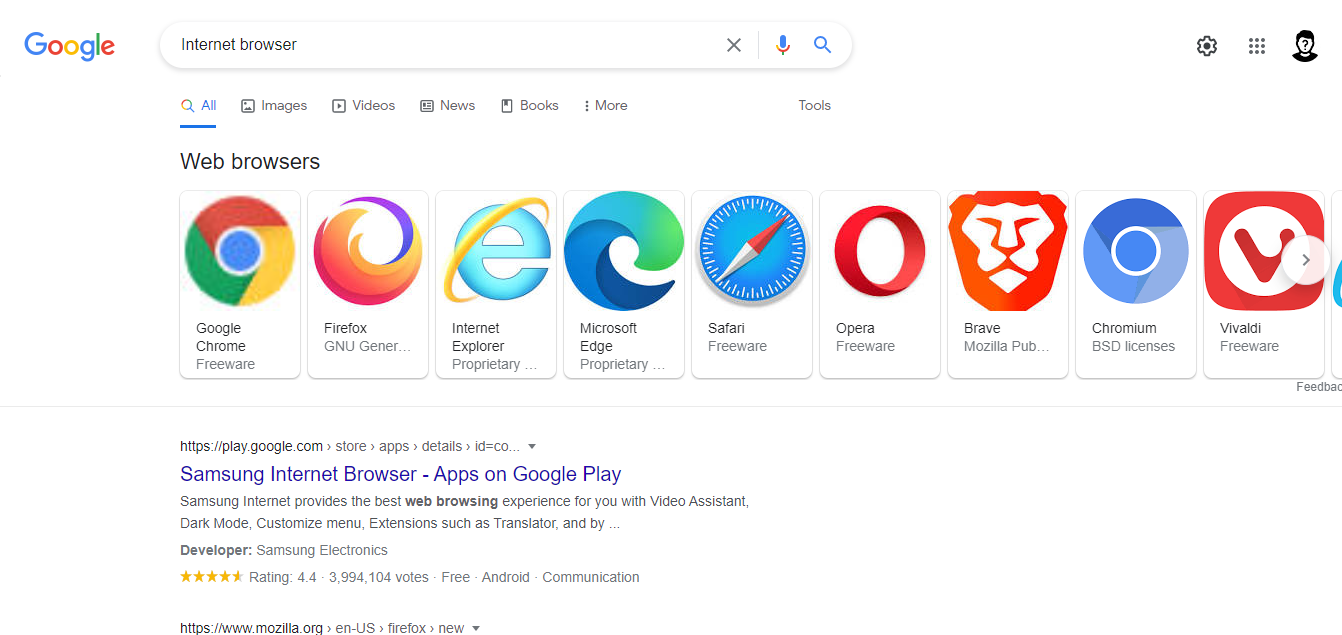Switch to the Images tab
Image resolution: width=1342 pixels, height=635 pixels.
[273, 105]
